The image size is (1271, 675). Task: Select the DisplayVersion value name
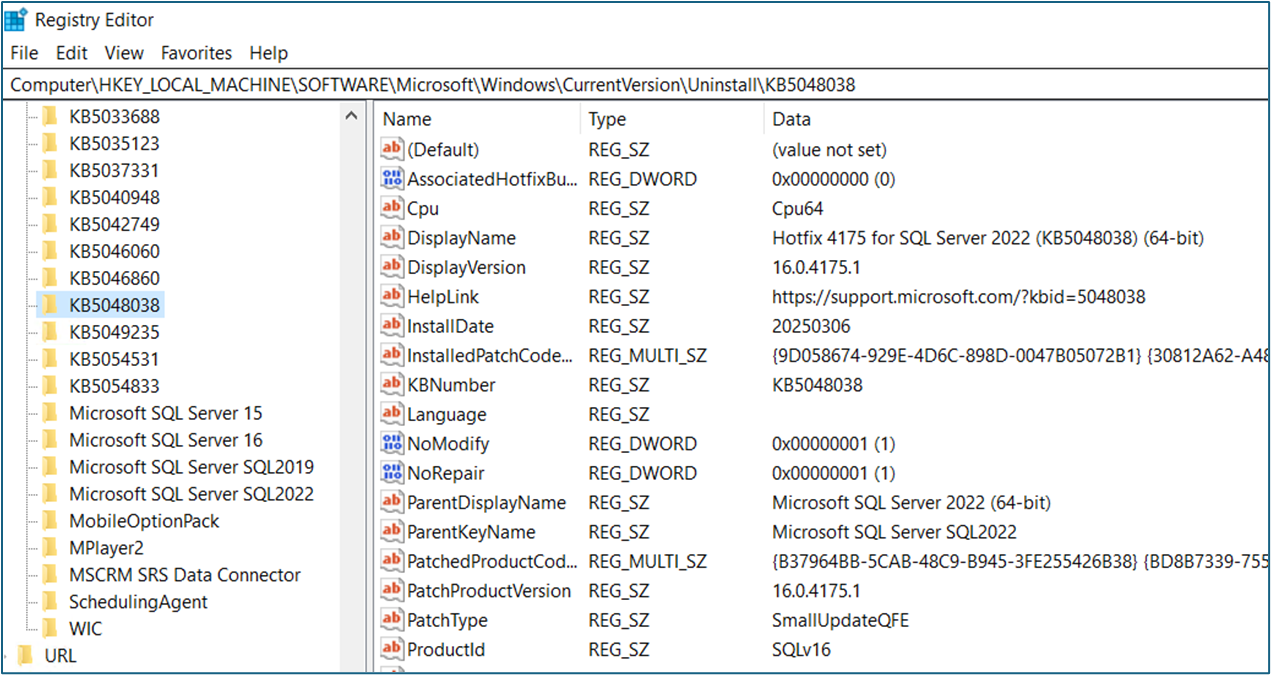pos(466,267)
